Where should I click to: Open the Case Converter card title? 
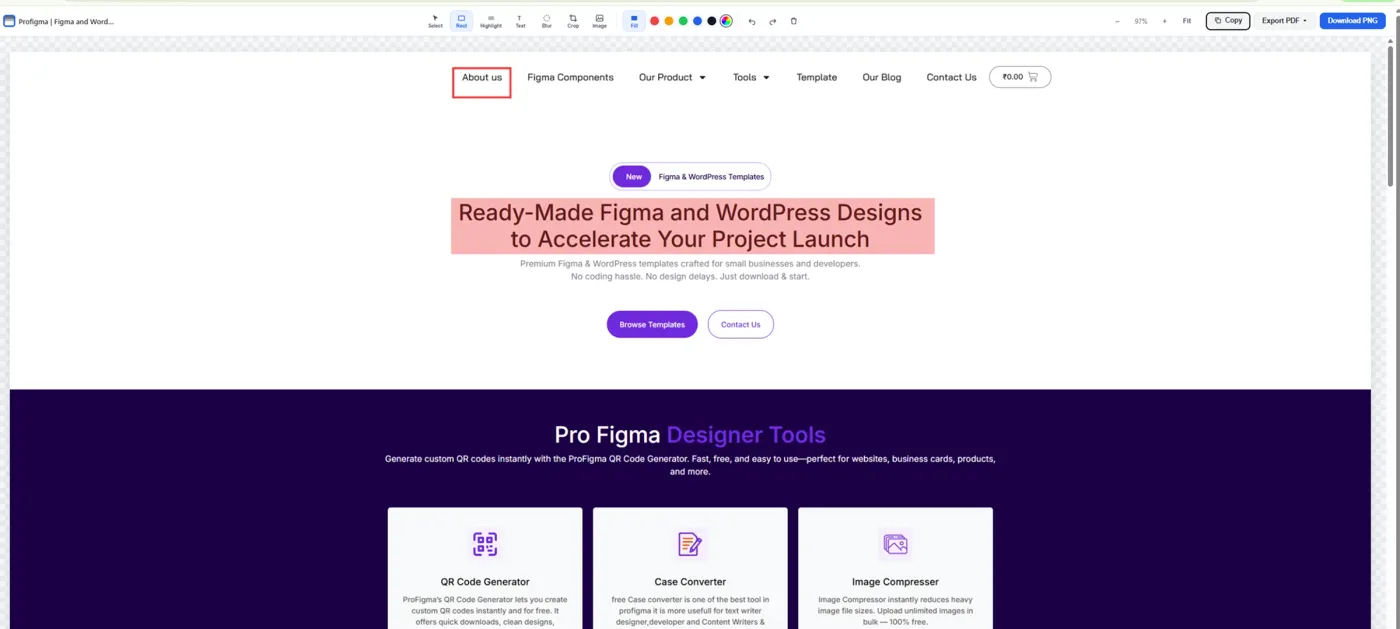coord(690,582)
